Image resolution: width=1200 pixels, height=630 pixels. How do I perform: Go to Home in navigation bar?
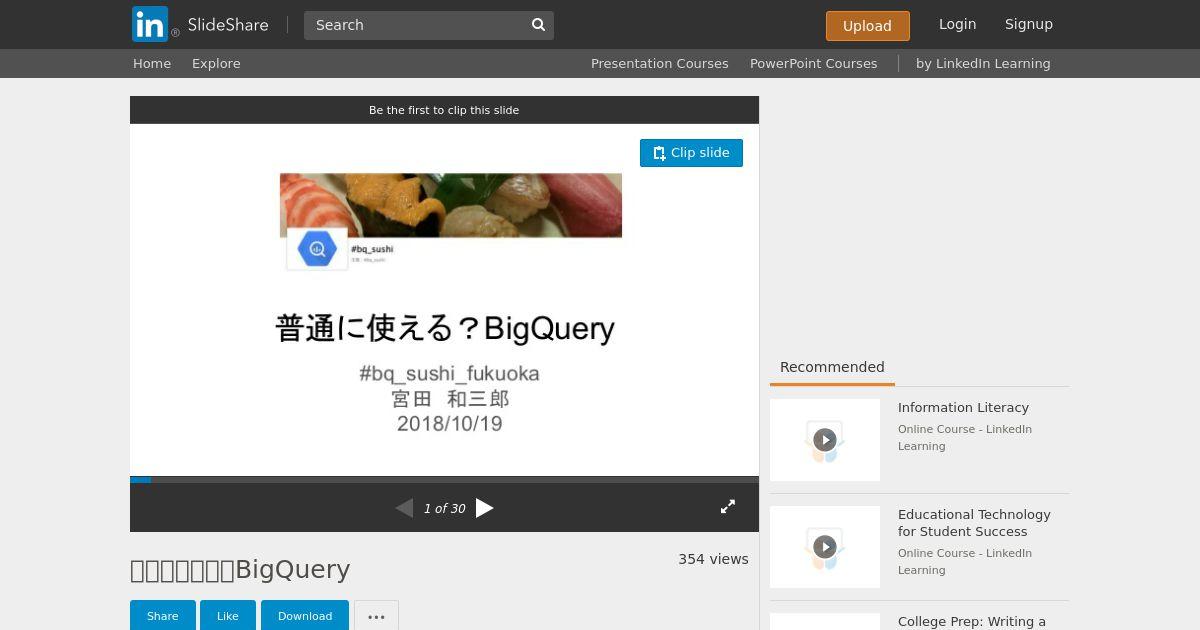click(x=152, y=63)
